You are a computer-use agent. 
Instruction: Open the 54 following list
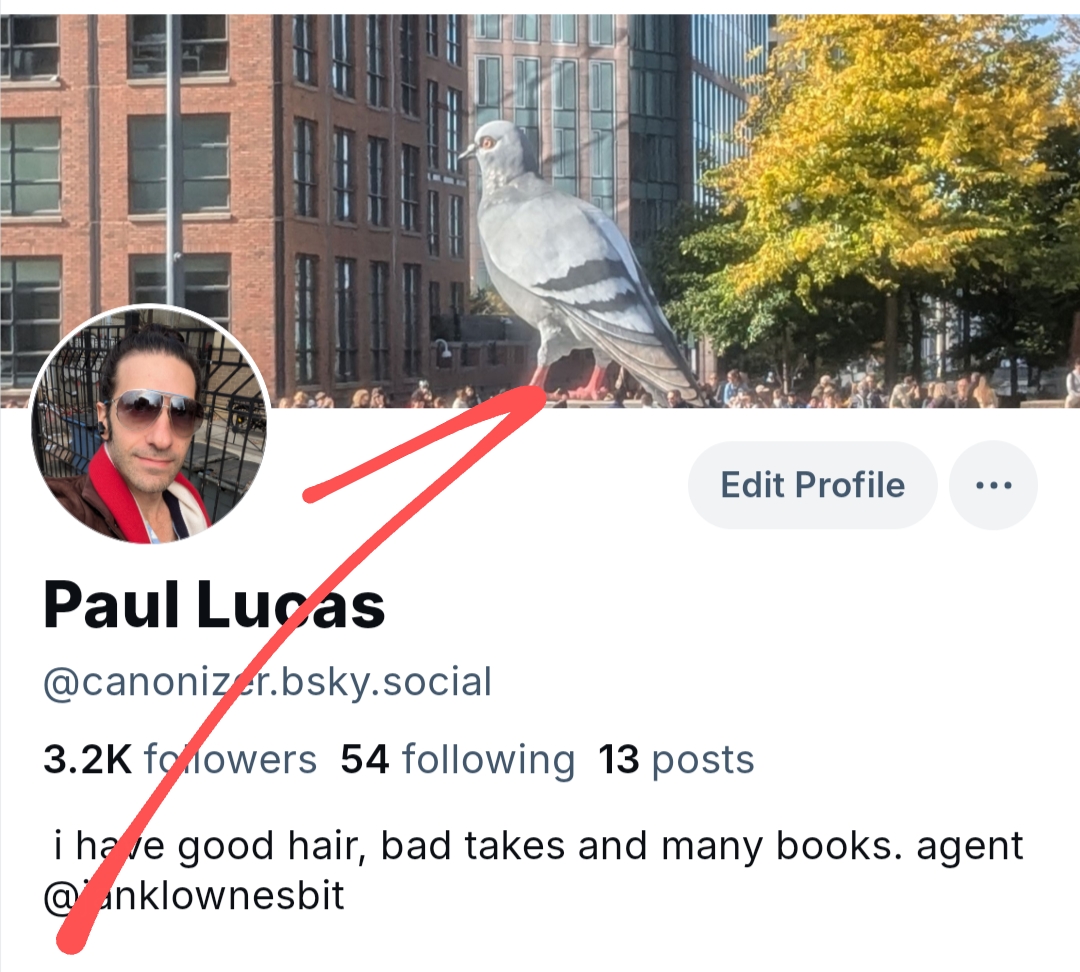457,759
